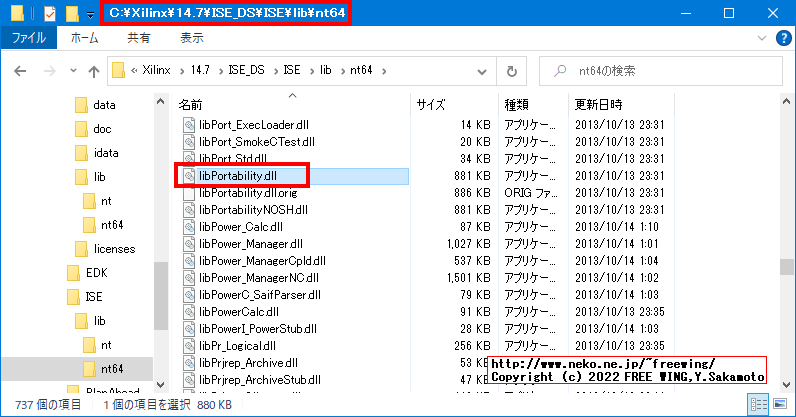Screen dimensions: 796x417
Task: Select file libPower_Calc.dll
Action: [241, 227]
